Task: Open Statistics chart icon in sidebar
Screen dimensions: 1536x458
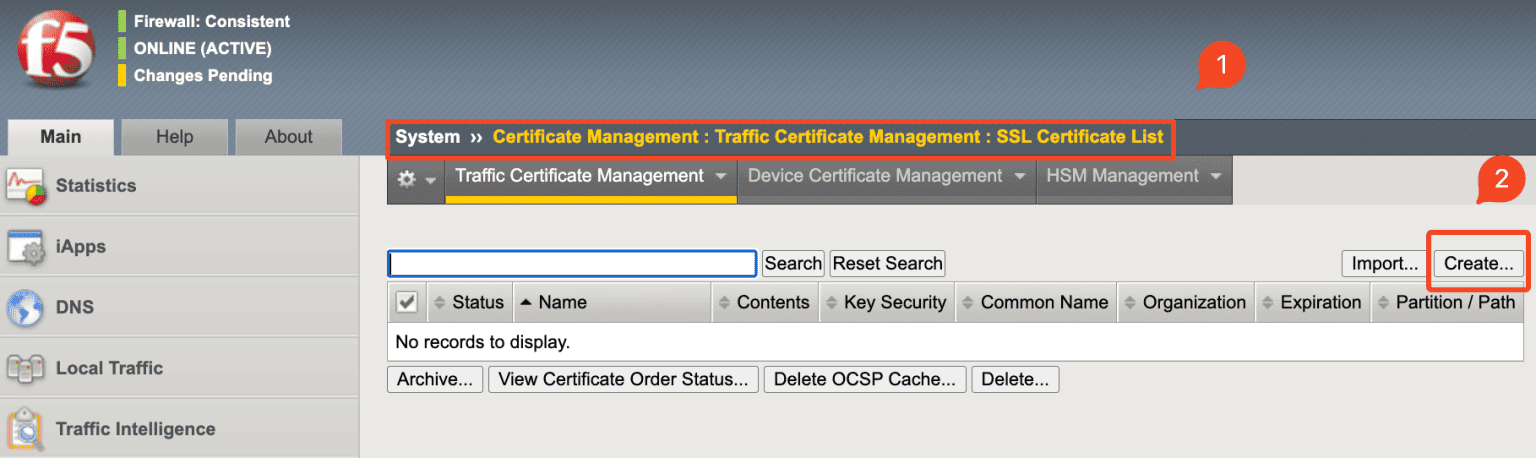Action: pyautogui.click(x=27, y=186)
